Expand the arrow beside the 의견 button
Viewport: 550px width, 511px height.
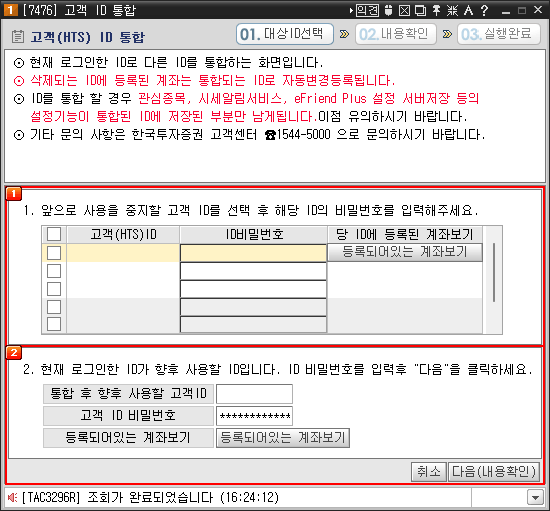pos(351,11)
